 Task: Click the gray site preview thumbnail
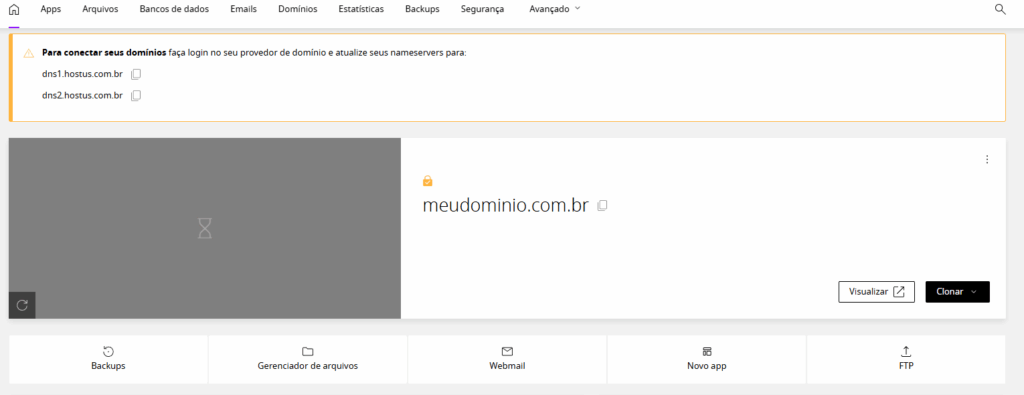click(205, 228)
